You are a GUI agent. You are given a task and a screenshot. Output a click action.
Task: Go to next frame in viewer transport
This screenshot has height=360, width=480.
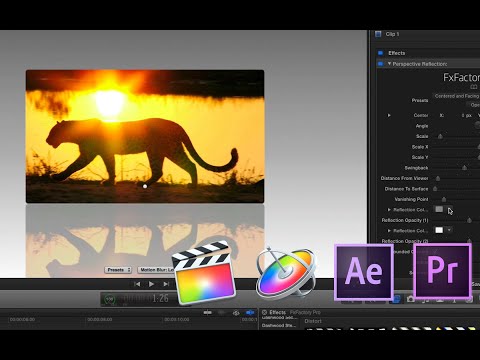pos(166,284)
